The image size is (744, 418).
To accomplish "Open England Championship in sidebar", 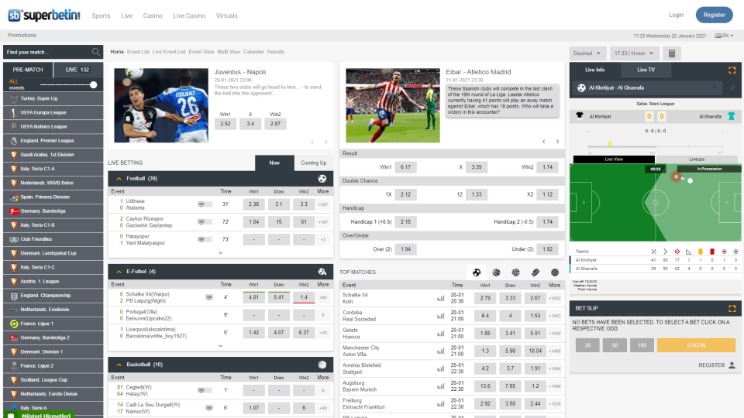I will pyautogui.click(x=53, y=296).
